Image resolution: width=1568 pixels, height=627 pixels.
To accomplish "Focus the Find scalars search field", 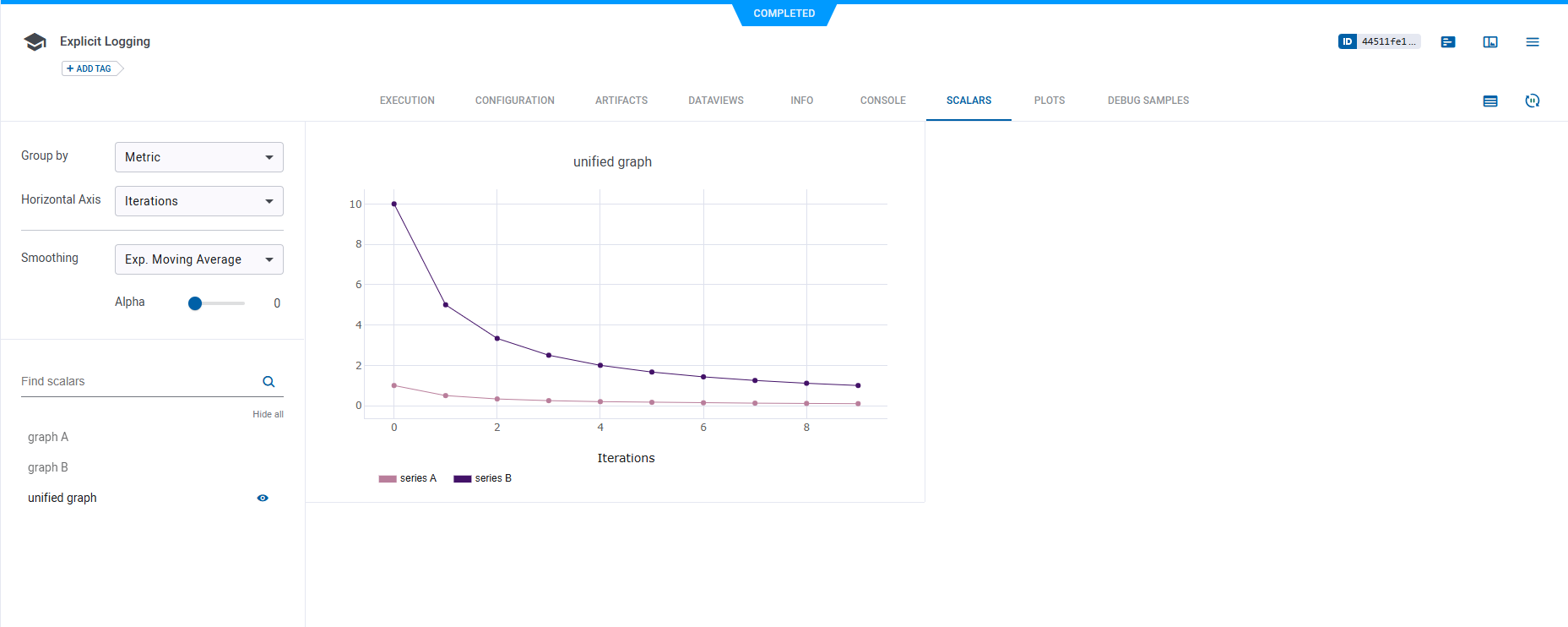I will click(135, 382).
